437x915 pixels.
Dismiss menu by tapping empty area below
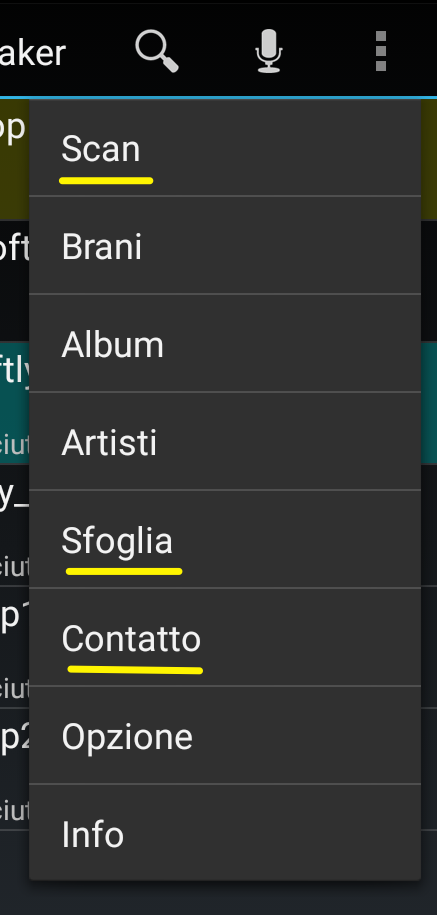tap(218, 899)
